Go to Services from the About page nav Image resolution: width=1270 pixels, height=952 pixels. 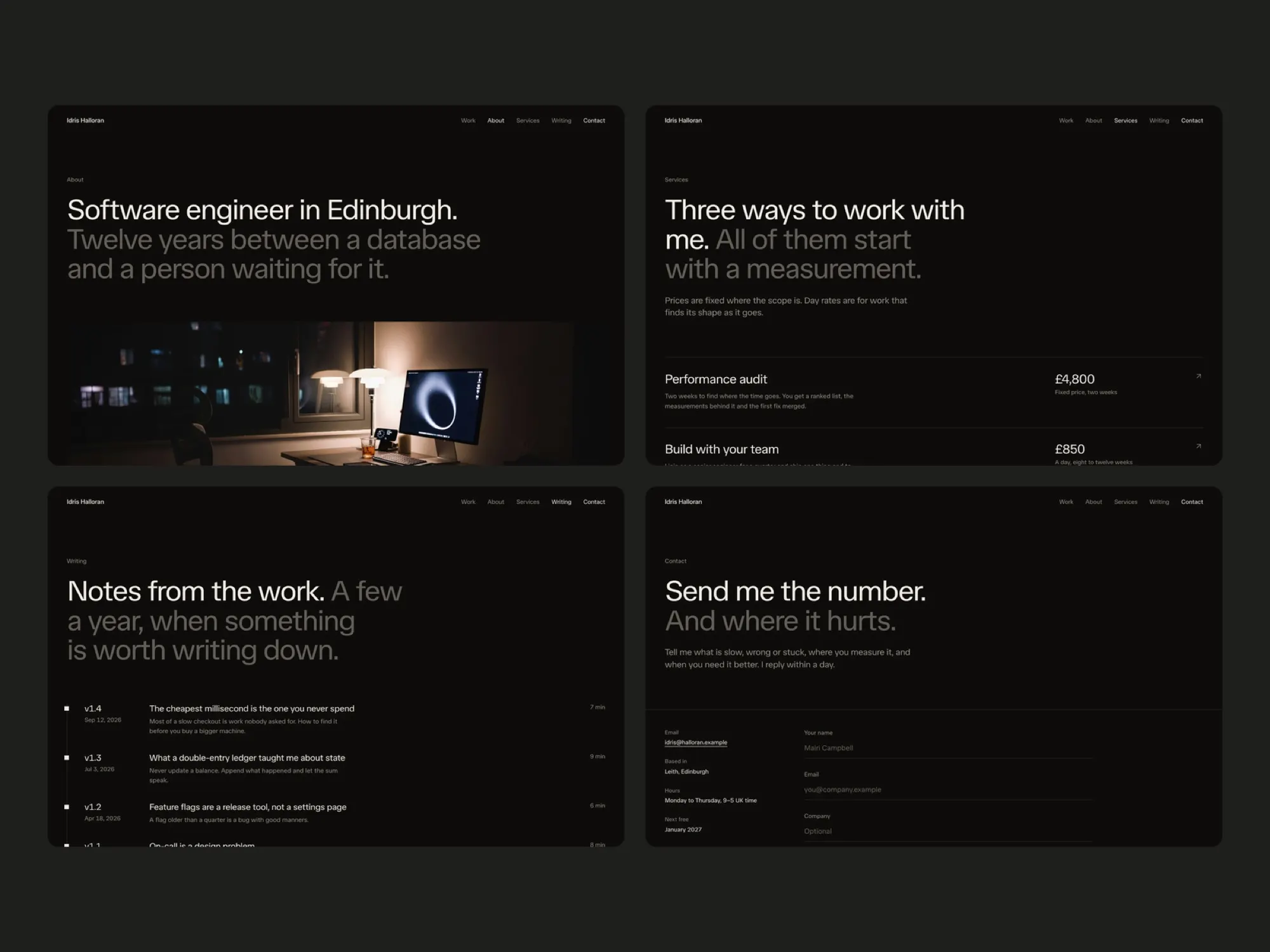tap(528, 121)
